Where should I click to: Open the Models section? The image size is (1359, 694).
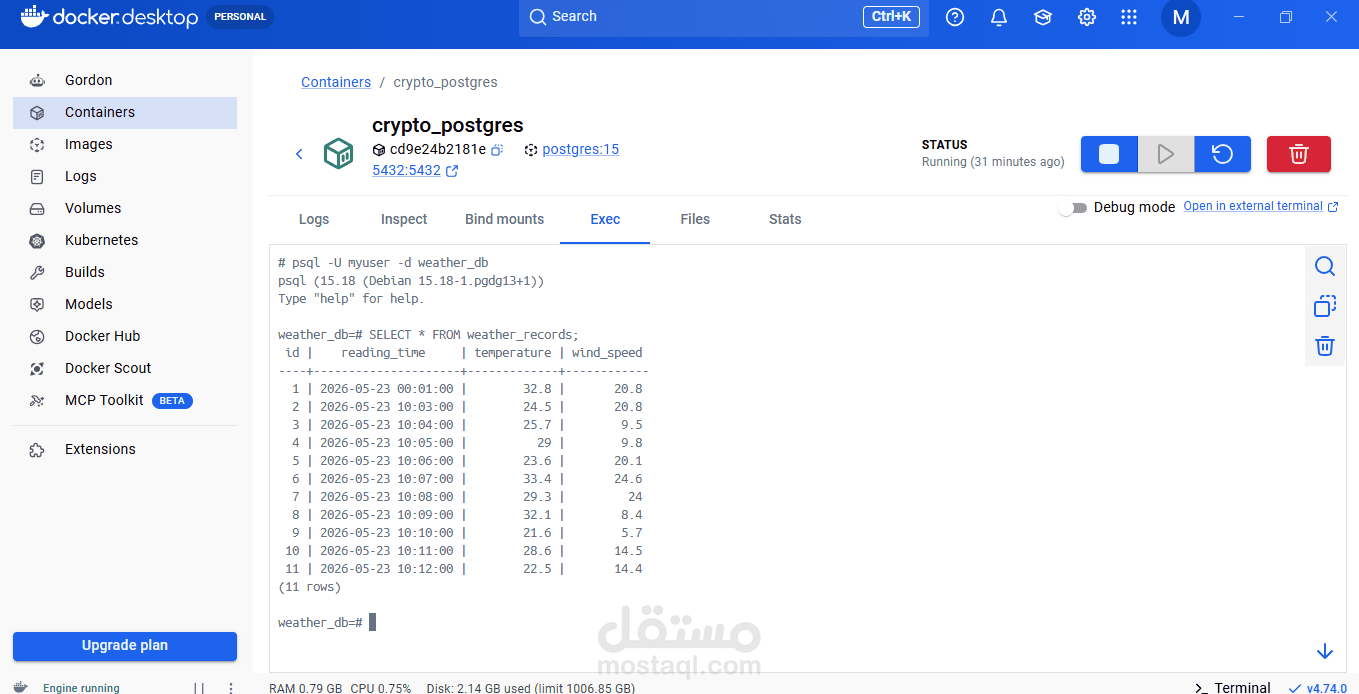click(x=125, y=304)
